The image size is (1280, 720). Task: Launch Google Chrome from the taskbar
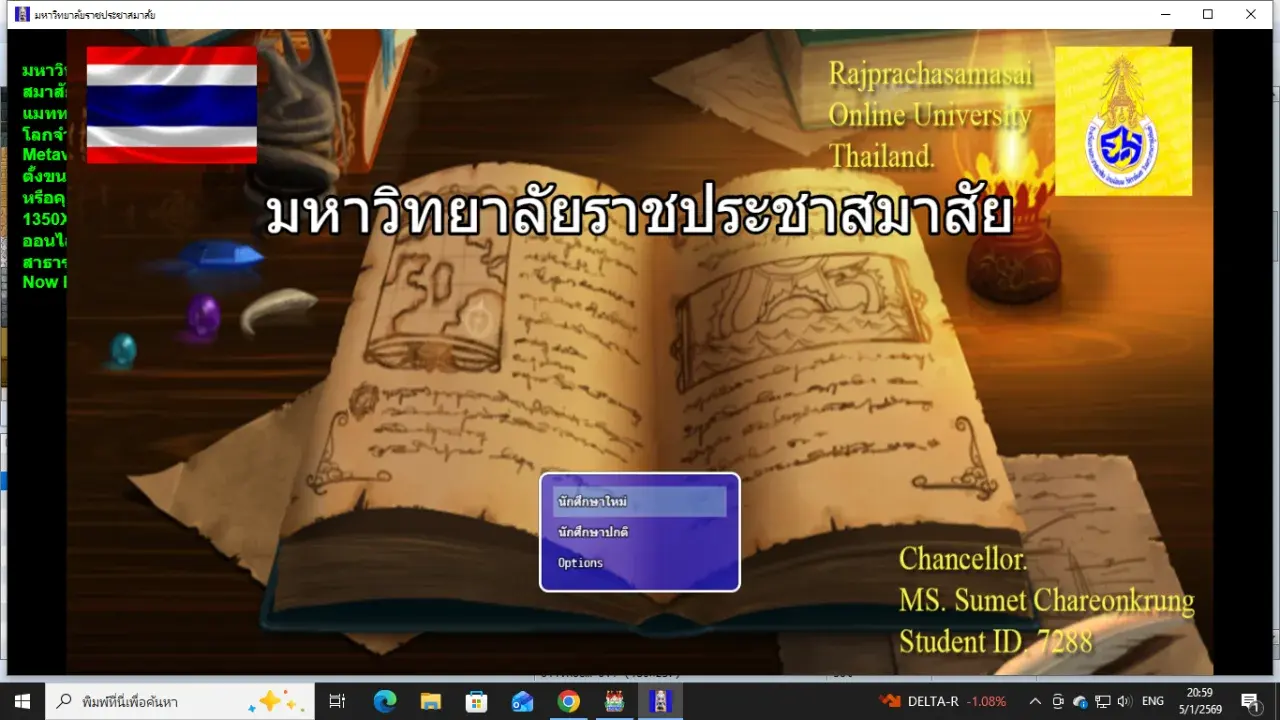click(569, 701)
